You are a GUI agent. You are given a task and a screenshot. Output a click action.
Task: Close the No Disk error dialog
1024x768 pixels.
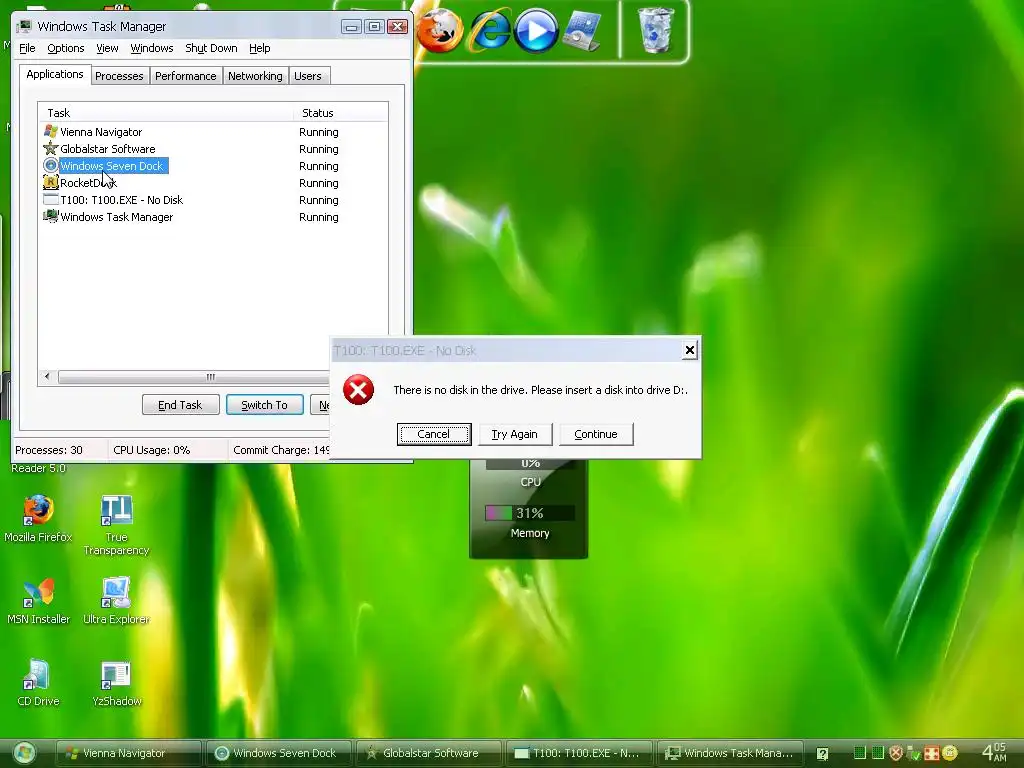690,351
